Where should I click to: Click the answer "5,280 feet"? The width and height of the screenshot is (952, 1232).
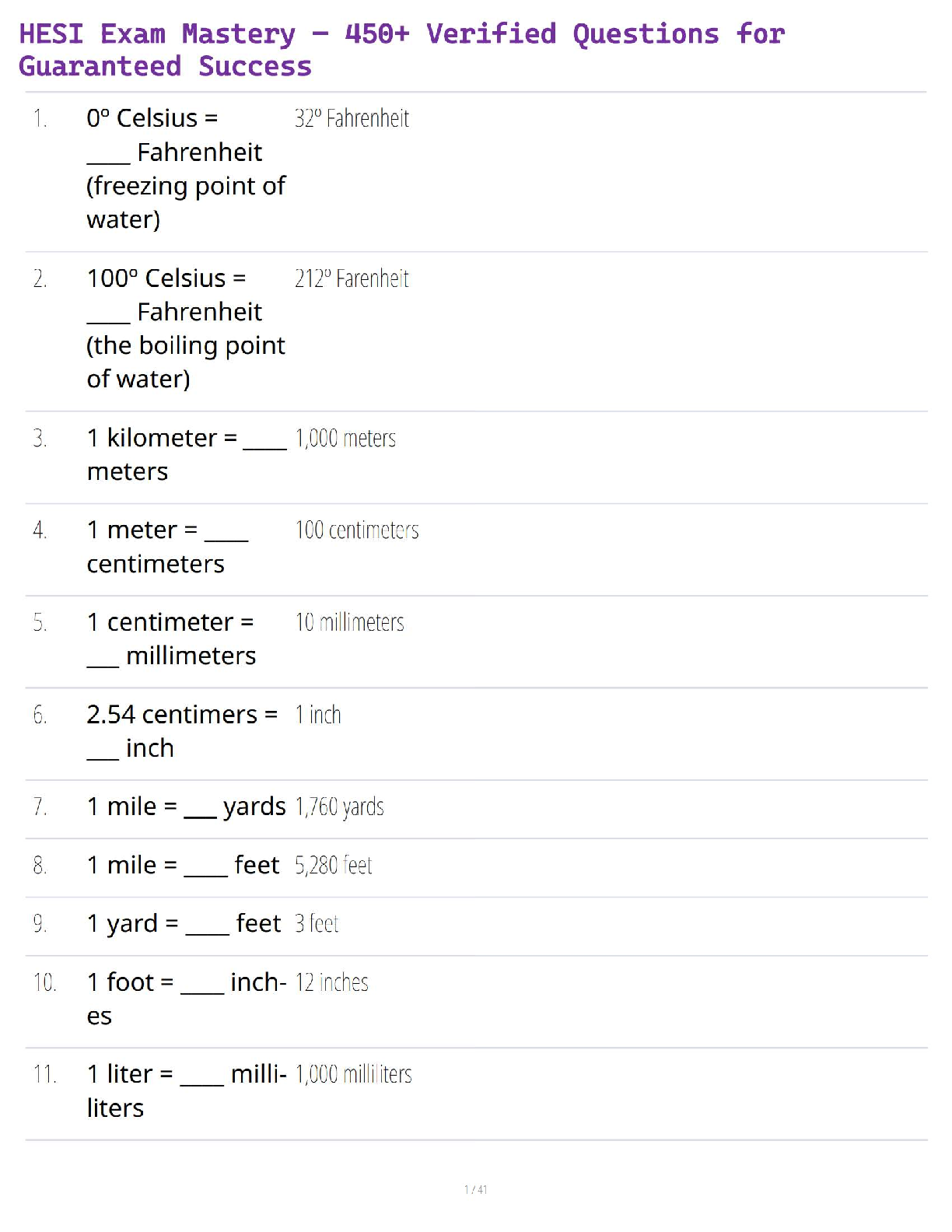click(334, 865)
